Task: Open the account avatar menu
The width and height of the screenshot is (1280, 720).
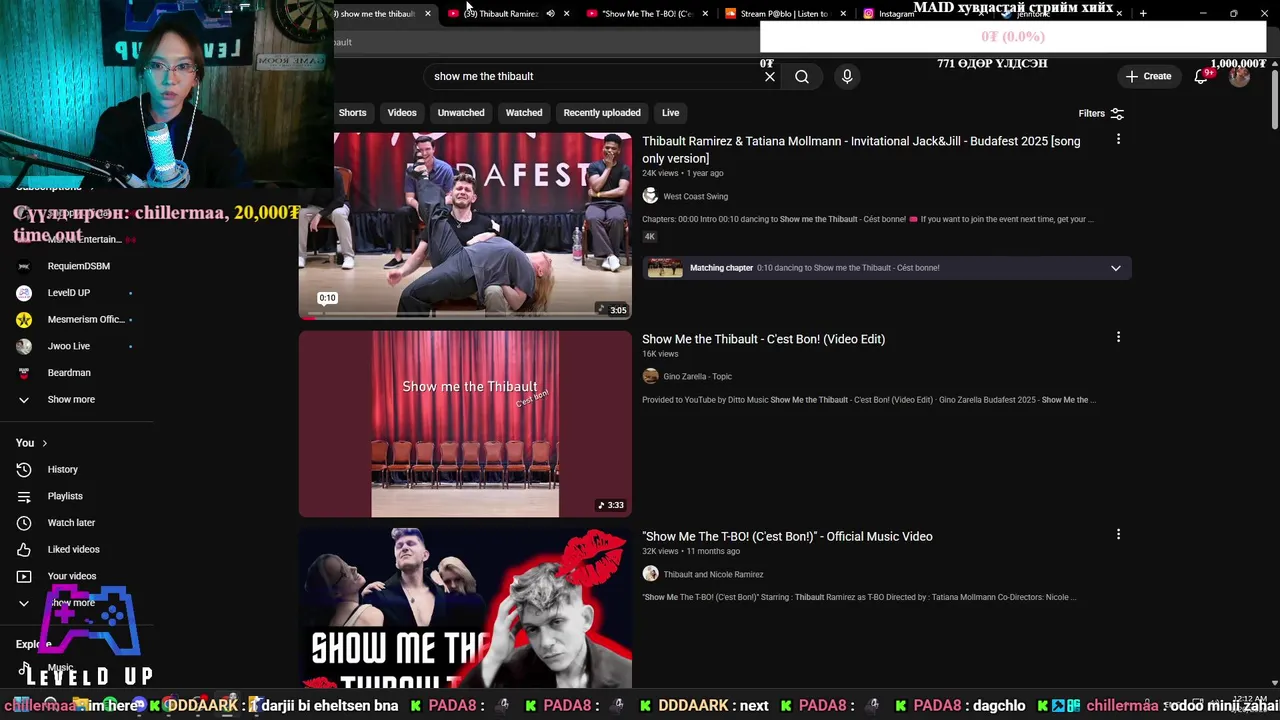Action: (1239, 76)
